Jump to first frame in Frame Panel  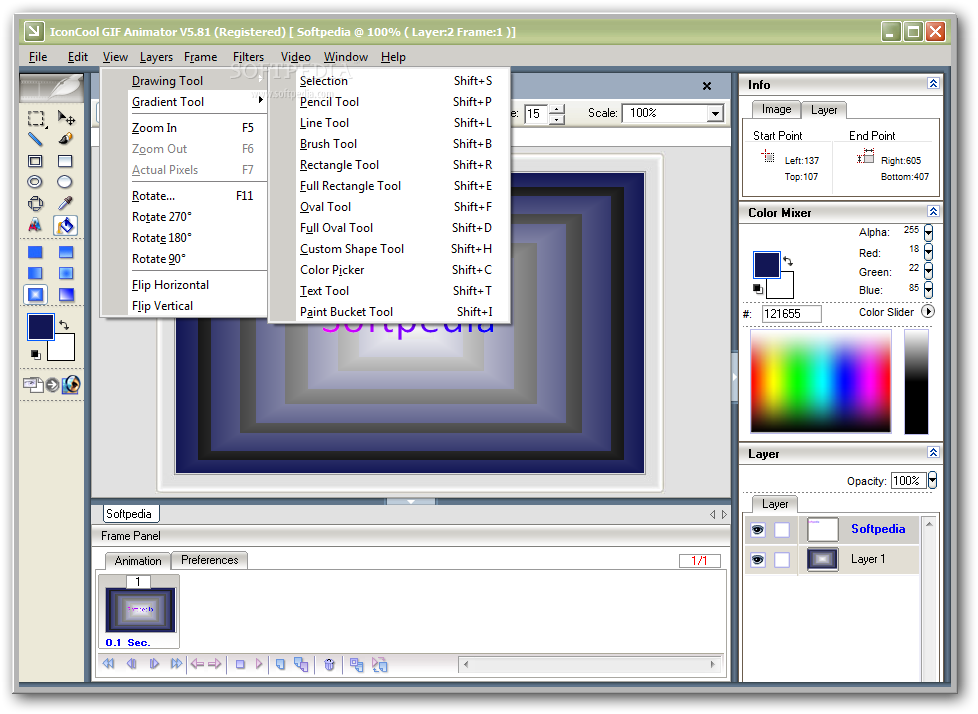tap(109, 663)
